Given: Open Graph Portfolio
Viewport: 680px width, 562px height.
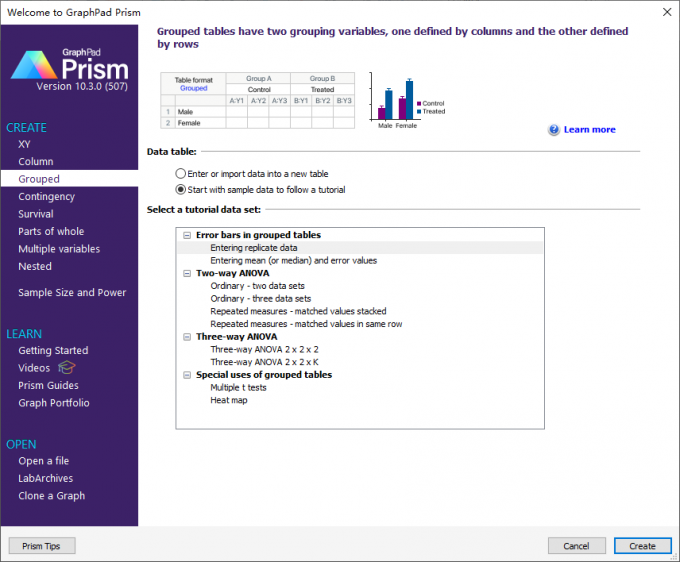Looking at the screenshot, I should (54, 403).
